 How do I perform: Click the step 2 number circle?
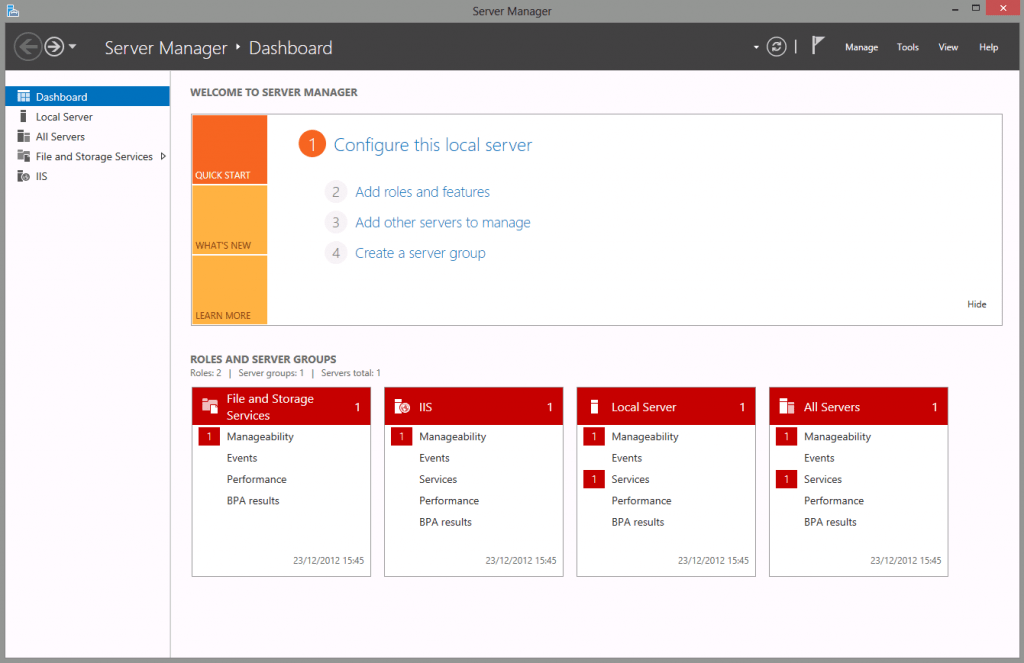tap(336, 192)
